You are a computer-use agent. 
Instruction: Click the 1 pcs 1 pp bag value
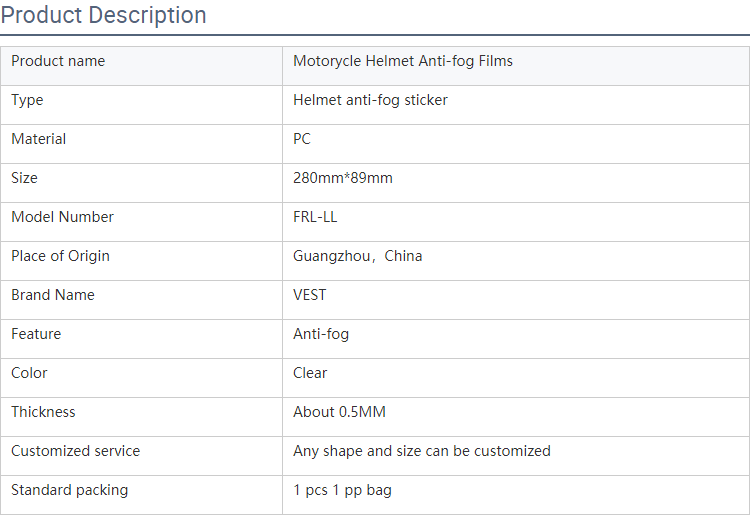(x=342, y=490)
